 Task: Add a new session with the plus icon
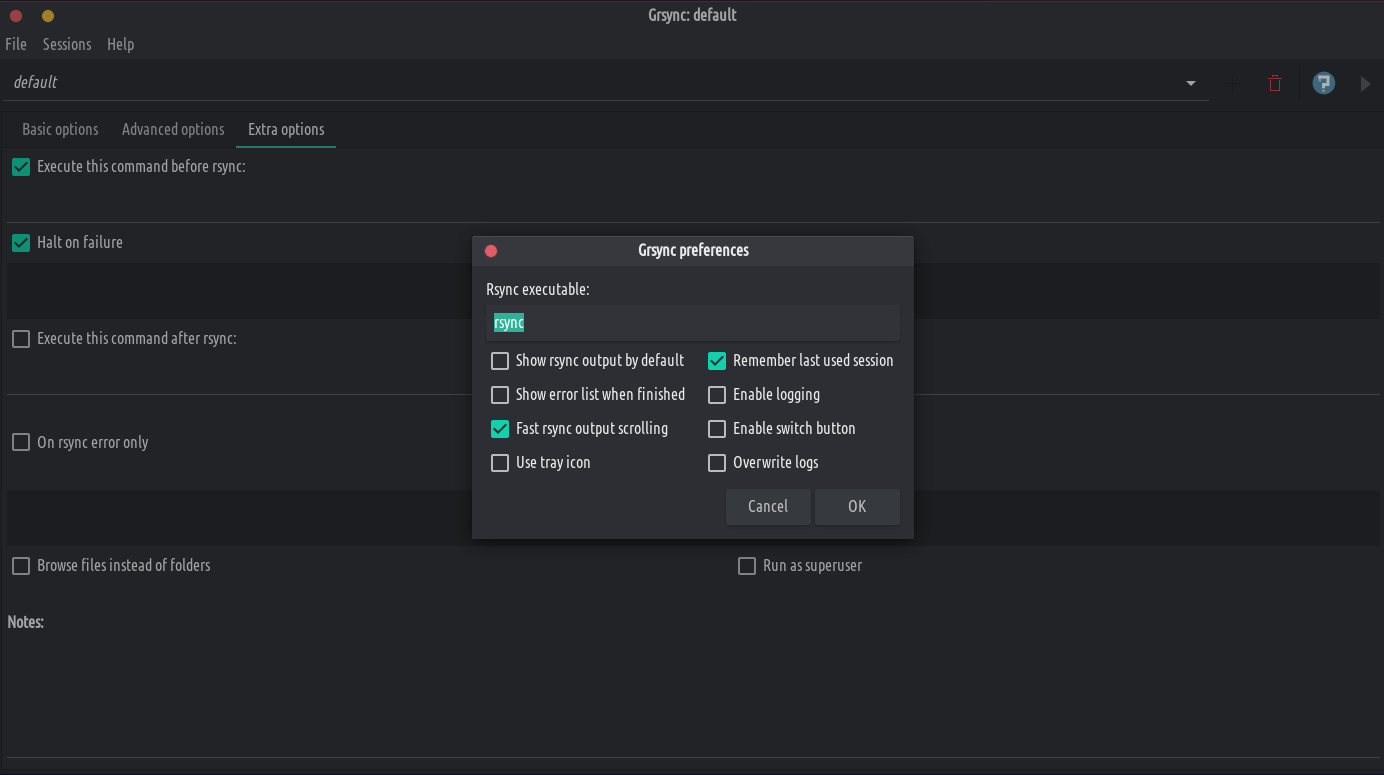1232,84
